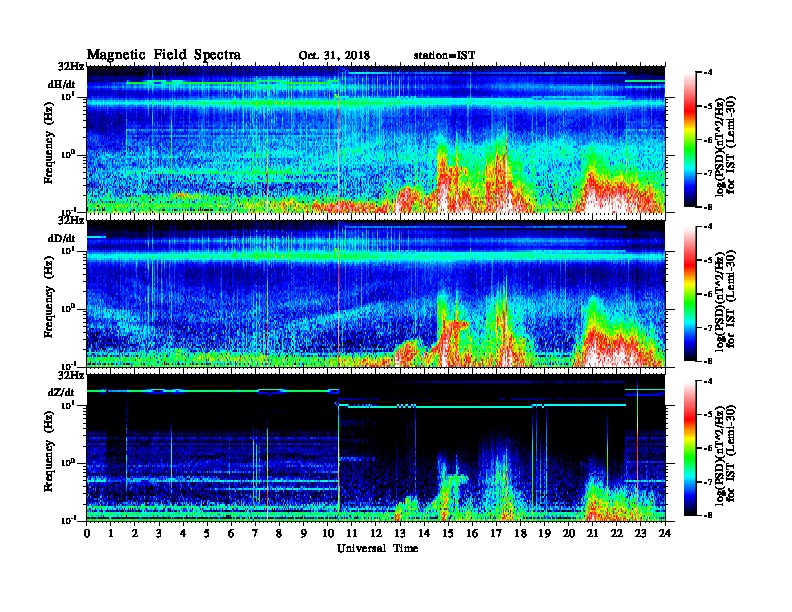Click hour tick label "9" on the time axis
Screen dimensions: 792x612
(x=304, y=533)
